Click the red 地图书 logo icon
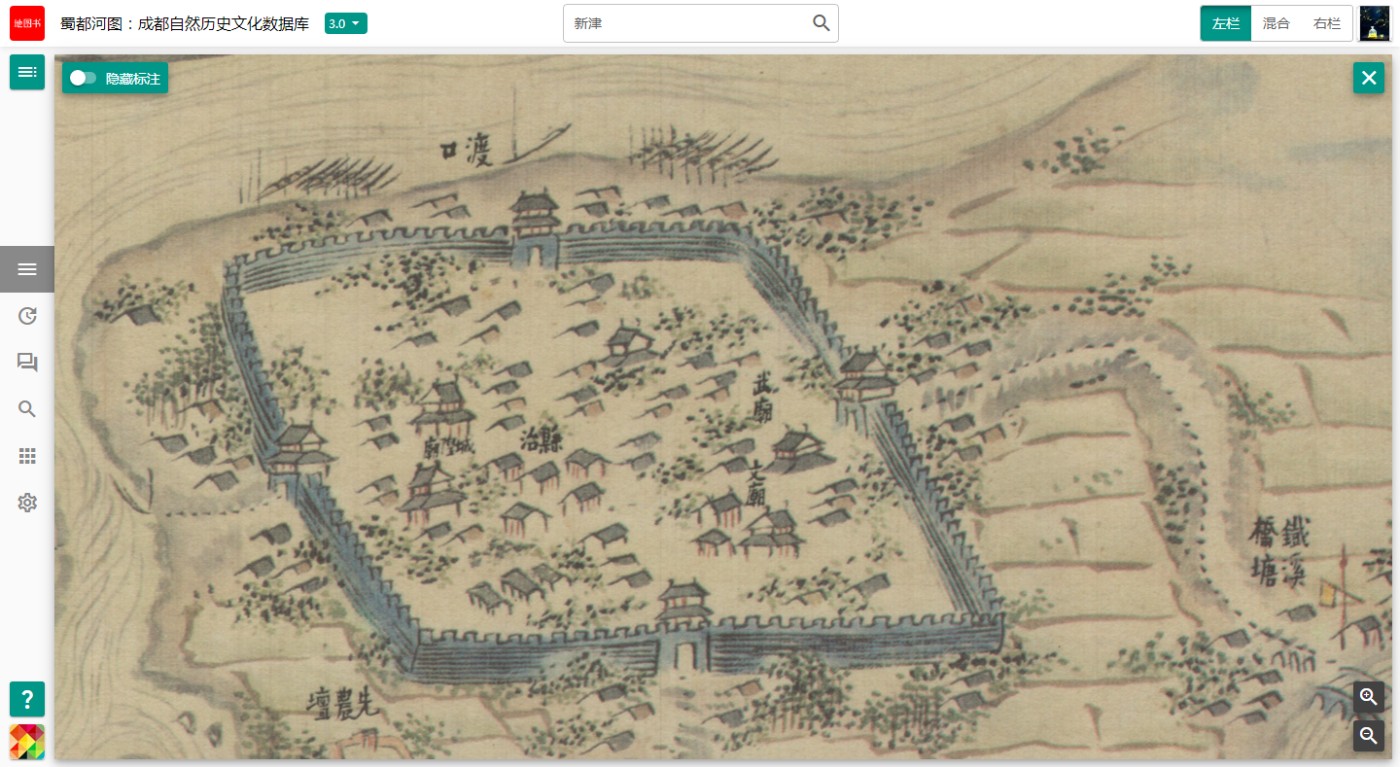1400x767 pixels. coord(27,23)
